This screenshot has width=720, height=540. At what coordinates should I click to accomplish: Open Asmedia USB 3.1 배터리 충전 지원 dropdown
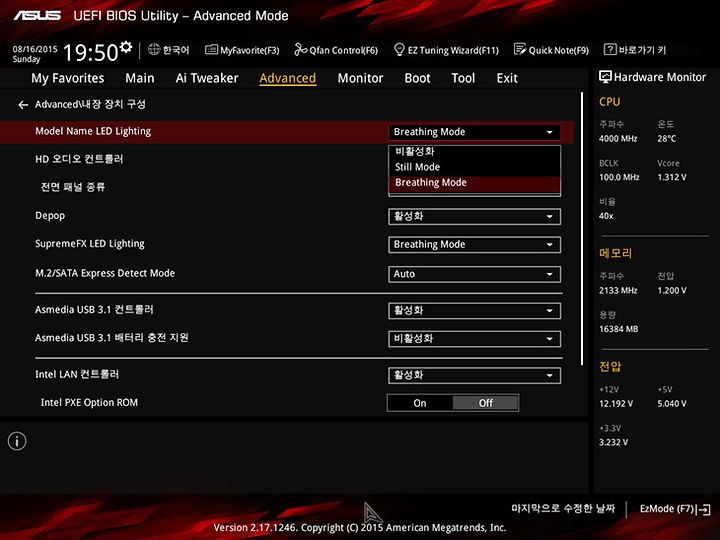tap(474, 339)
